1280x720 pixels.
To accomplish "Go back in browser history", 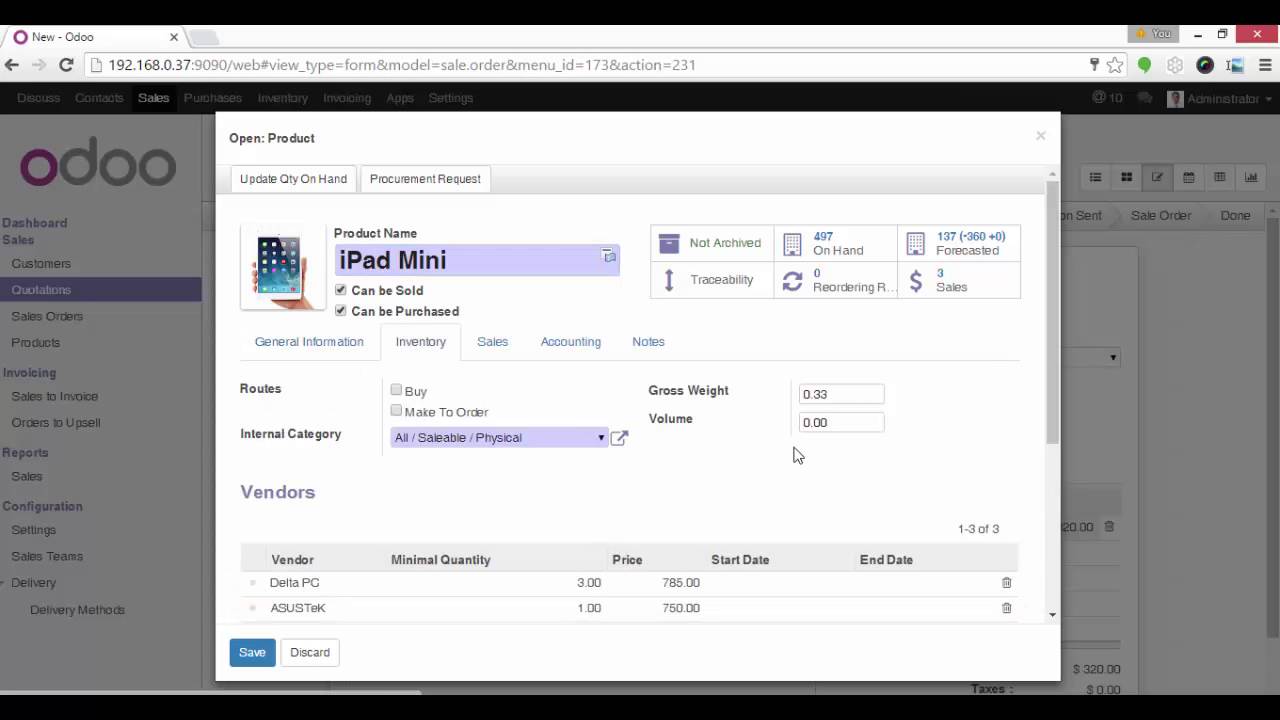I will pos(12,65).
